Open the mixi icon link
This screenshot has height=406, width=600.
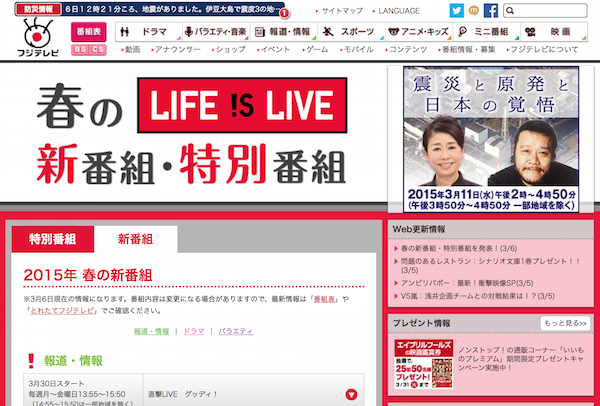coord(473,11)
